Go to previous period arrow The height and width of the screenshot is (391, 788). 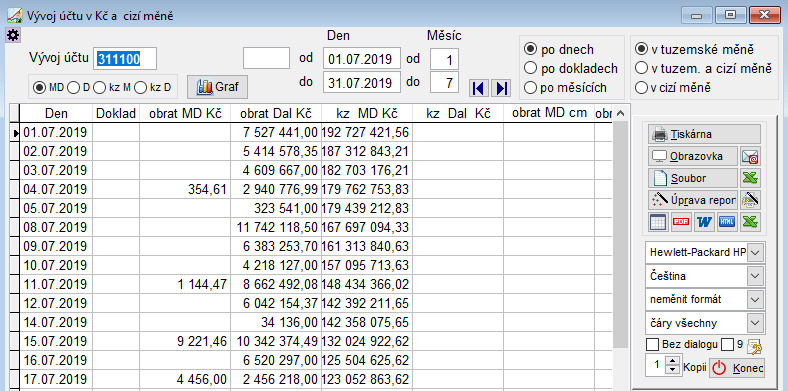pos(478,88)
